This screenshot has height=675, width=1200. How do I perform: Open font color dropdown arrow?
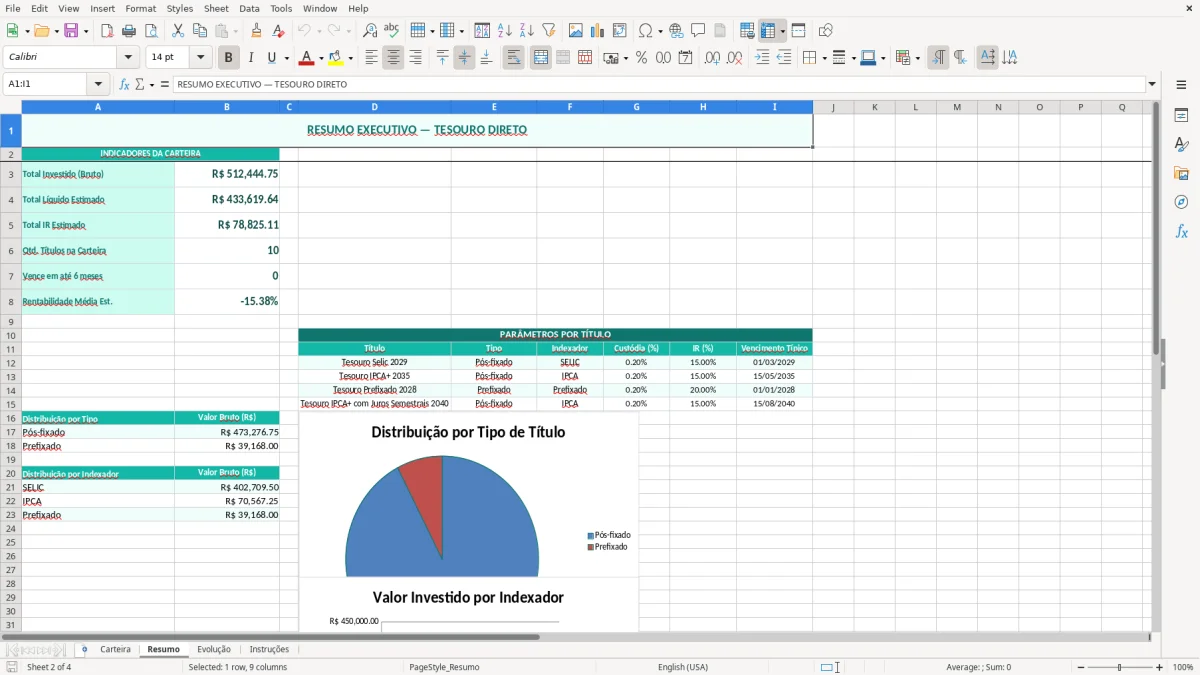pos(321,58)
